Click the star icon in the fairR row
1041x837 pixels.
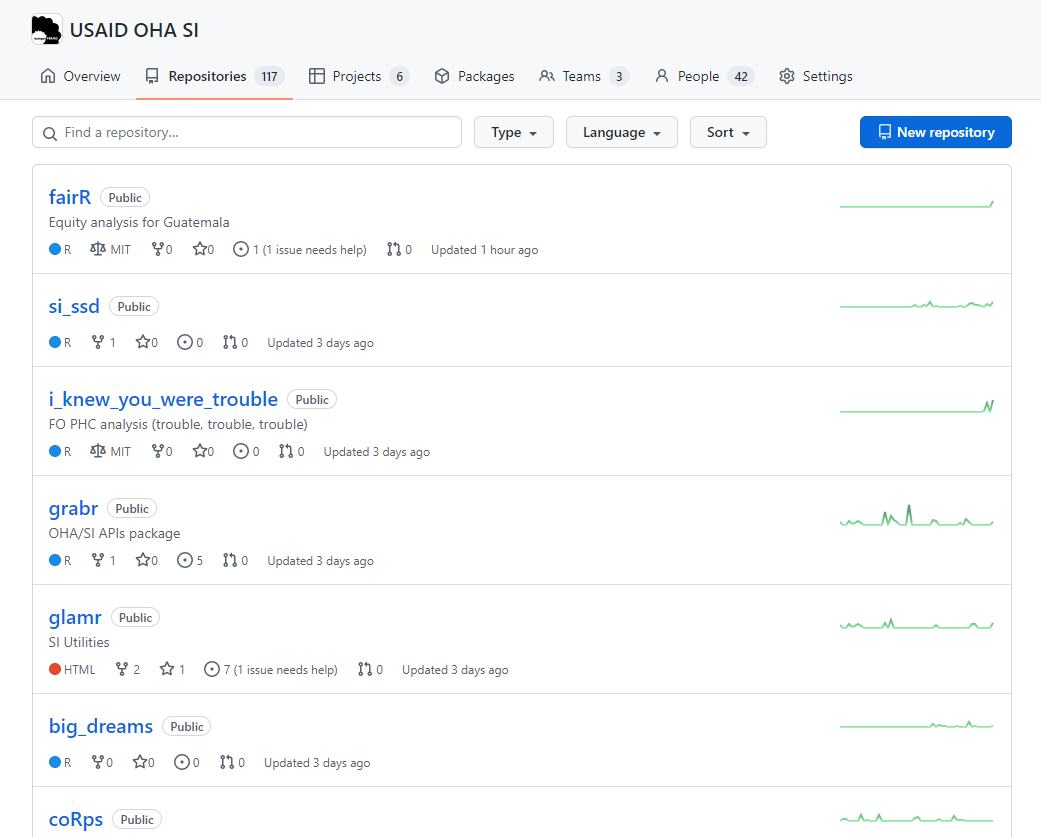click(x=199, y=249)
